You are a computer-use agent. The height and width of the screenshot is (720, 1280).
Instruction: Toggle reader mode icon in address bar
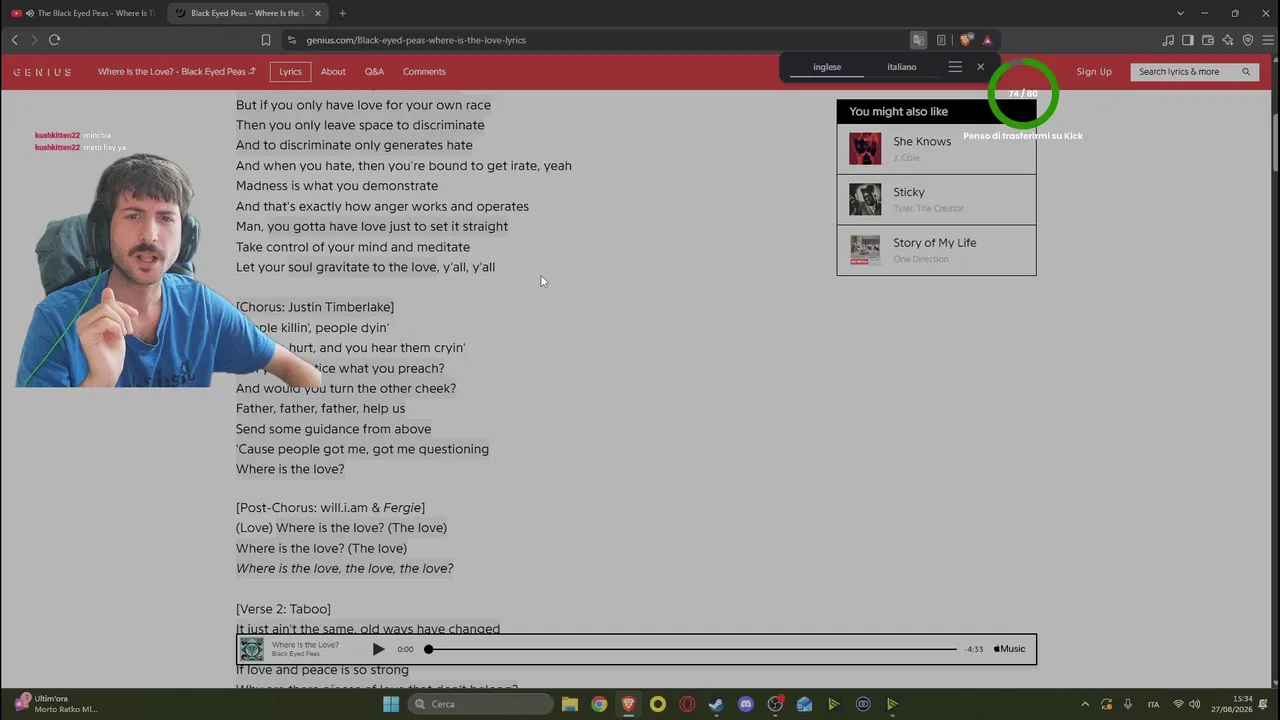tap(941, 40)
